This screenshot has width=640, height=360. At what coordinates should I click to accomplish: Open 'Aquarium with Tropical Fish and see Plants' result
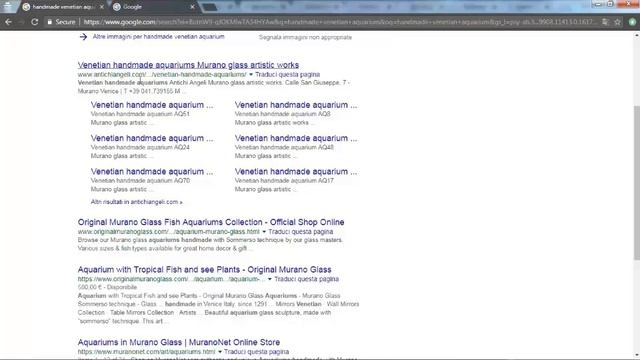pos(204,269)
